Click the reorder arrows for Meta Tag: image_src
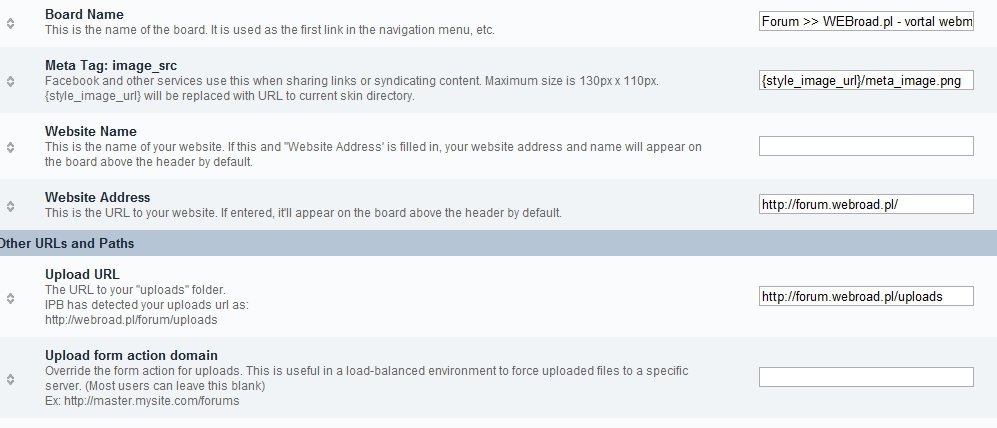 point(10,81)
